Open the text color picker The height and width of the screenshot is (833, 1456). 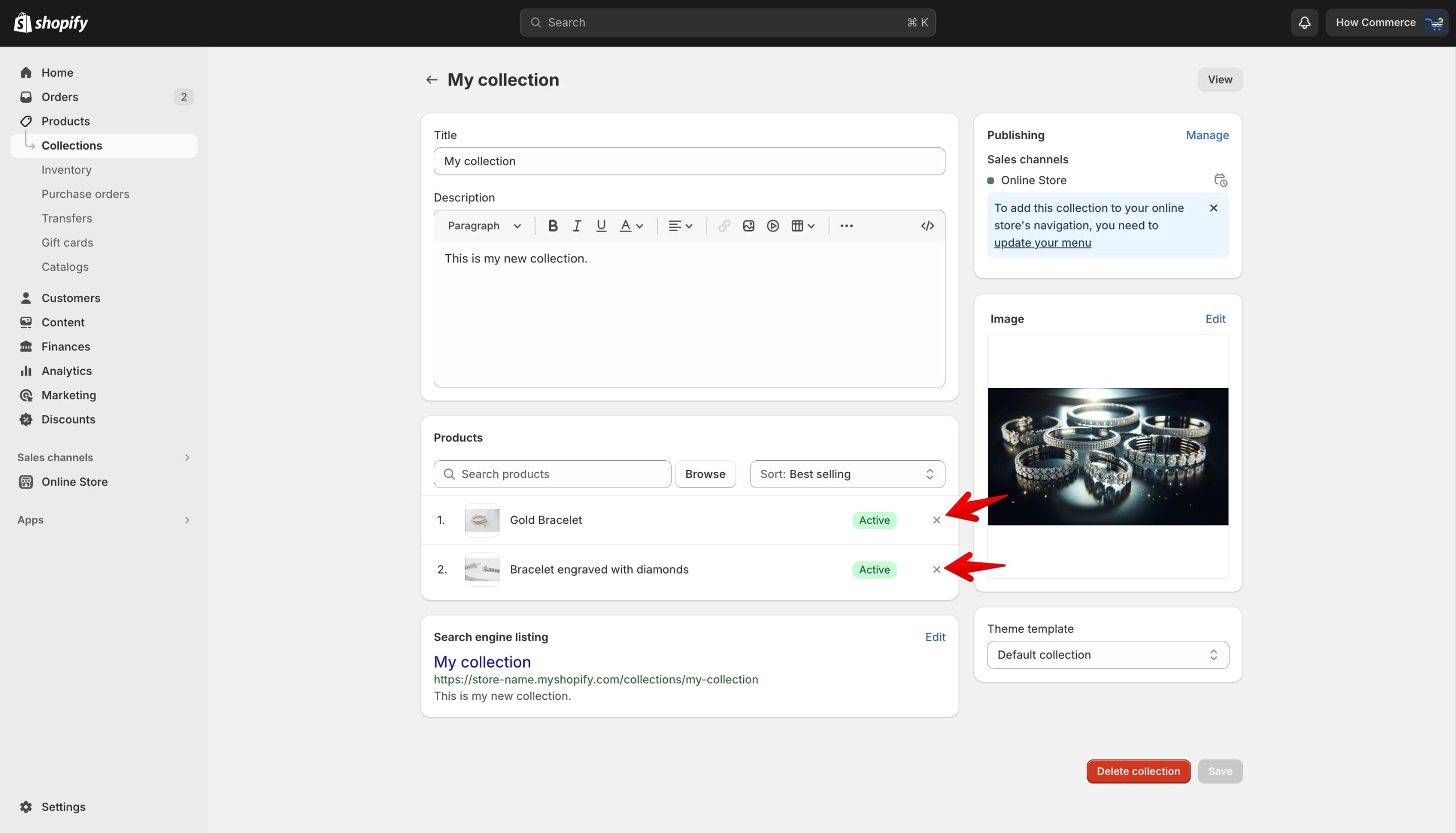[x=631, y=226]
